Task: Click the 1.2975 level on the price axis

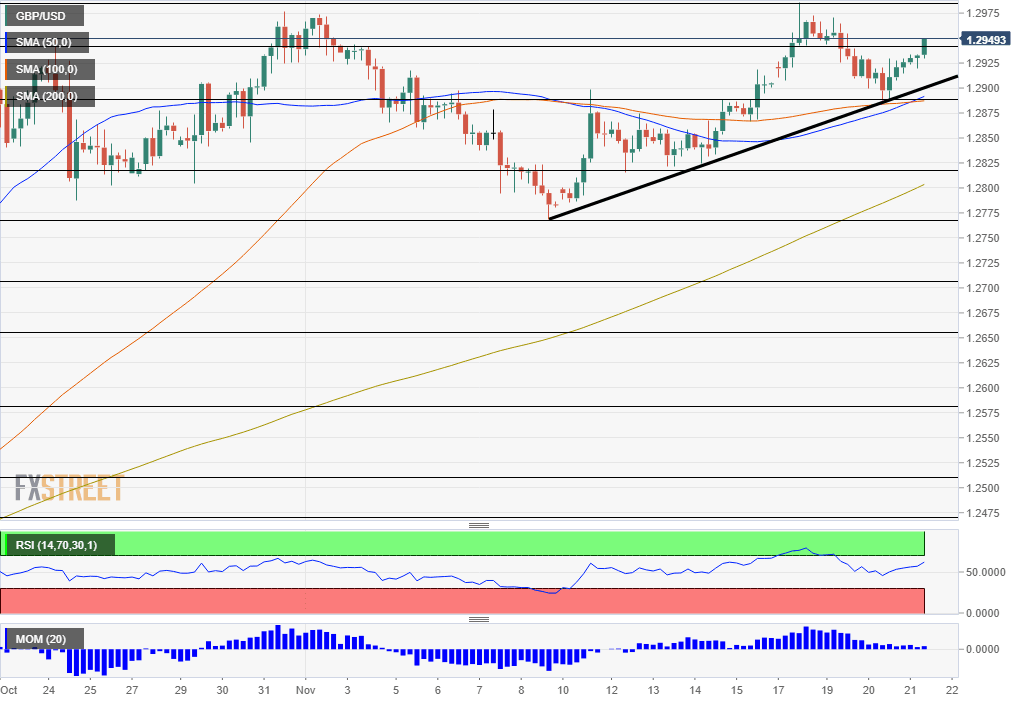Action: tap(987, 13)
